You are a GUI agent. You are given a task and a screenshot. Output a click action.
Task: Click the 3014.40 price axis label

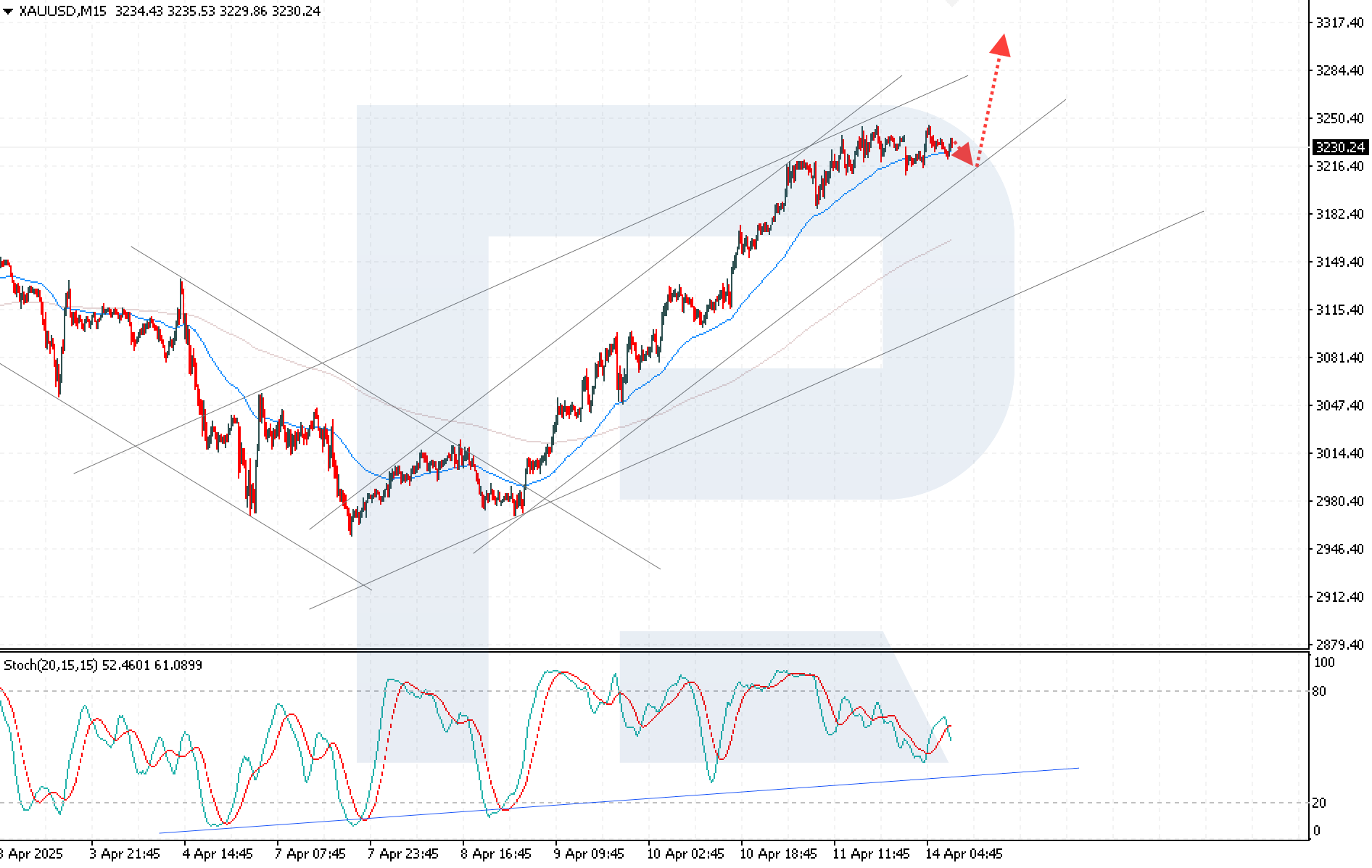(1339, 453)
